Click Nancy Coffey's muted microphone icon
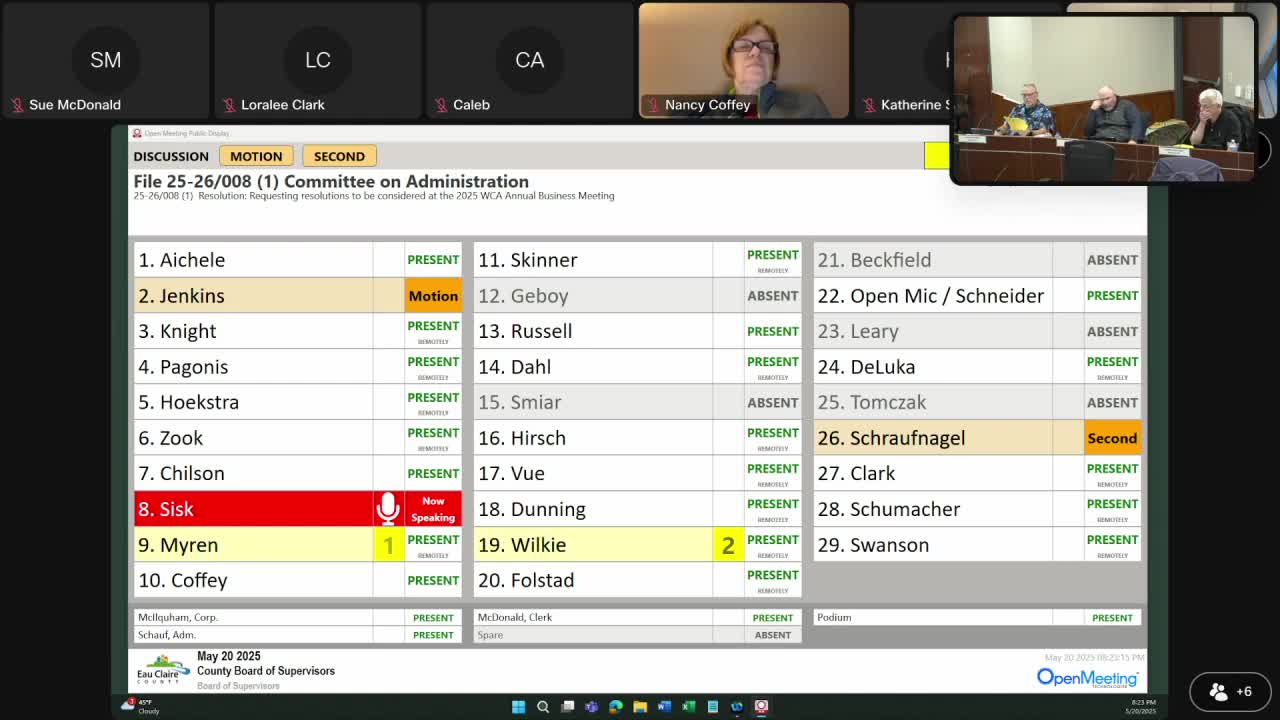The width and height of the screenshot is (1280, 720). click(653, 105)
